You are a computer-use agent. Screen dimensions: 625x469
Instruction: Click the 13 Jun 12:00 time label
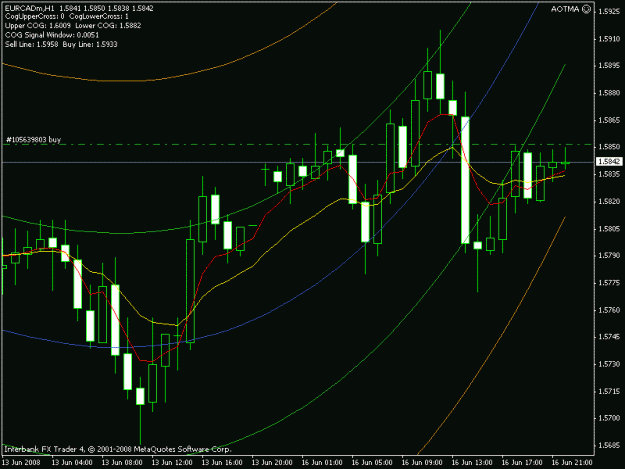(172, 463)
